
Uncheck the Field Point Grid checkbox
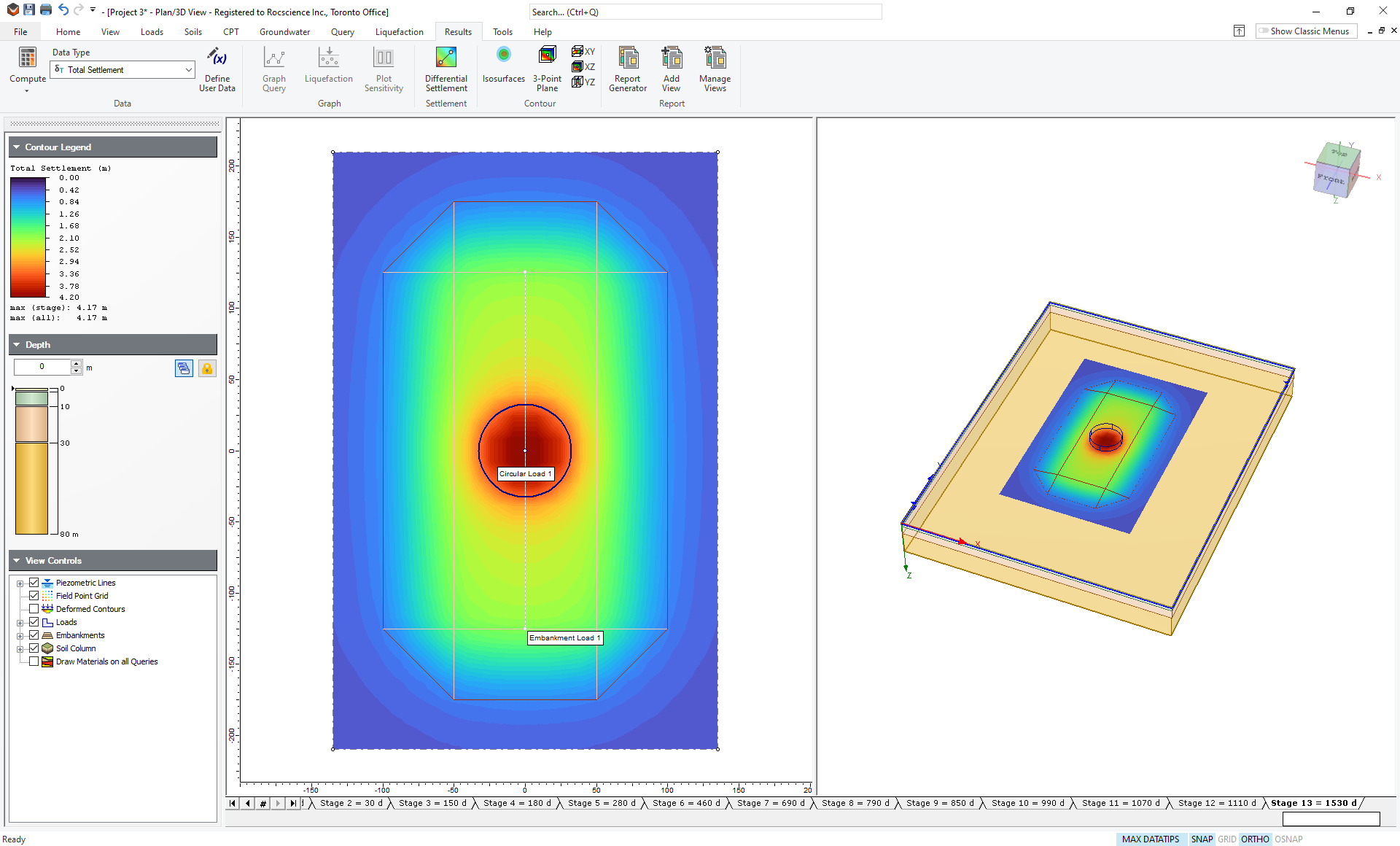(x=34, y=596)
